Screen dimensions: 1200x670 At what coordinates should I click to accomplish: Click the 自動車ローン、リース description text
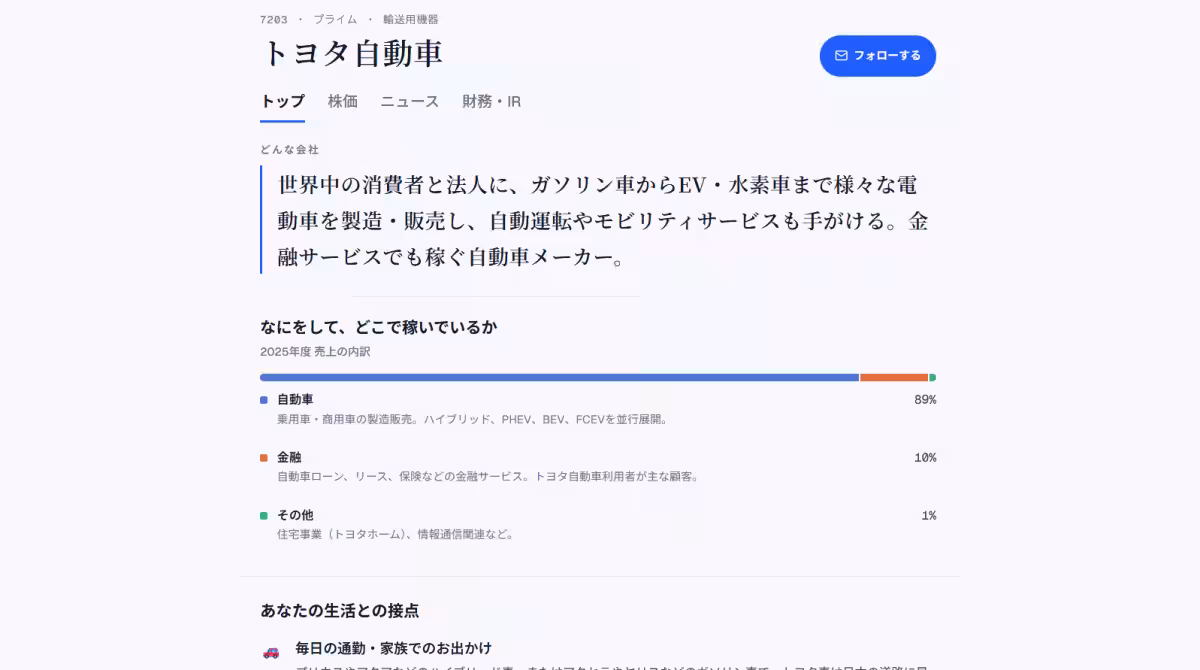[488, 477]
